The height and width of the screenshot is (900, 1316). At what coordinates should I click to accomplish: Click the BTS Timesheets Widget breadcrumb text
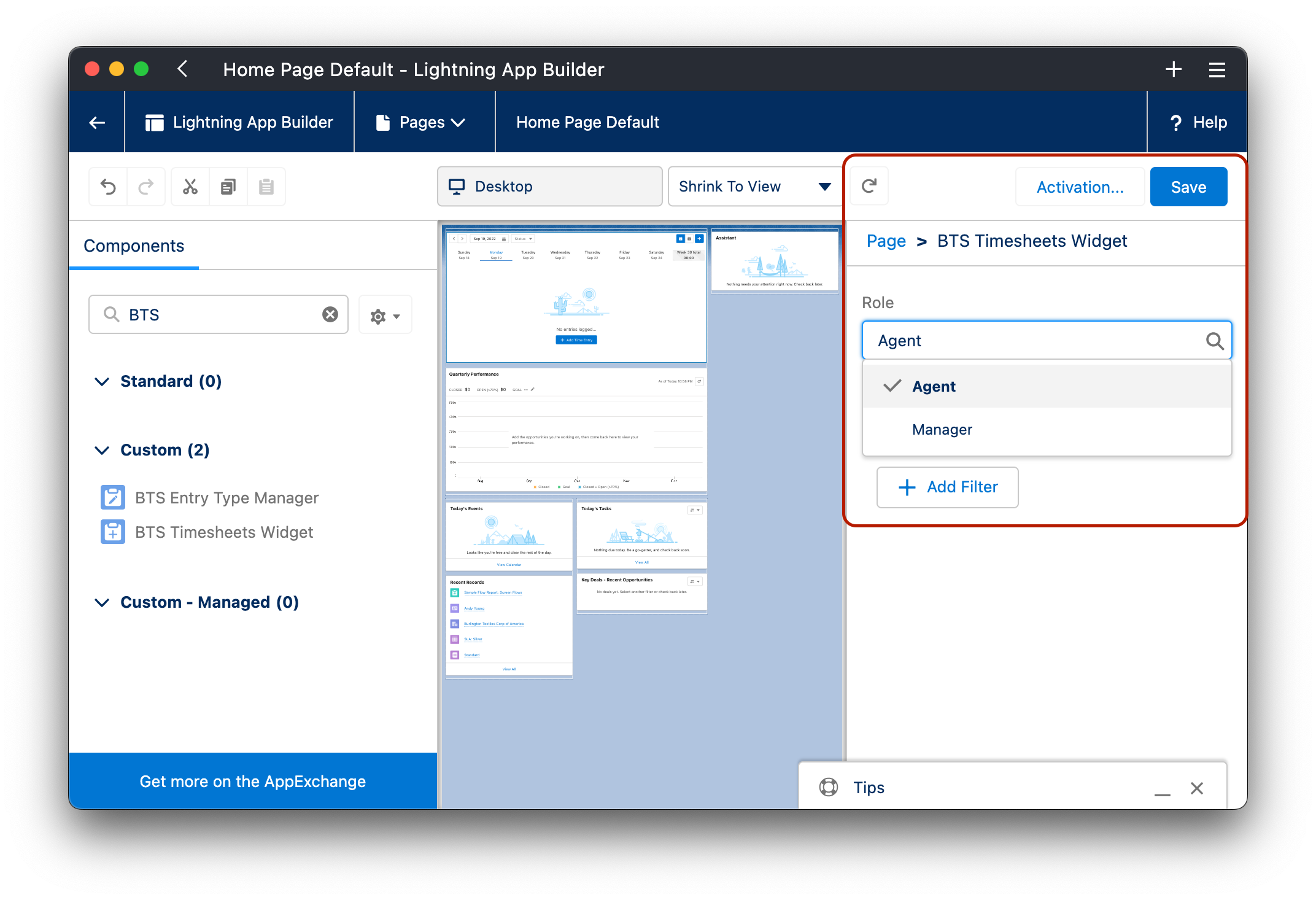point(1032,241)
